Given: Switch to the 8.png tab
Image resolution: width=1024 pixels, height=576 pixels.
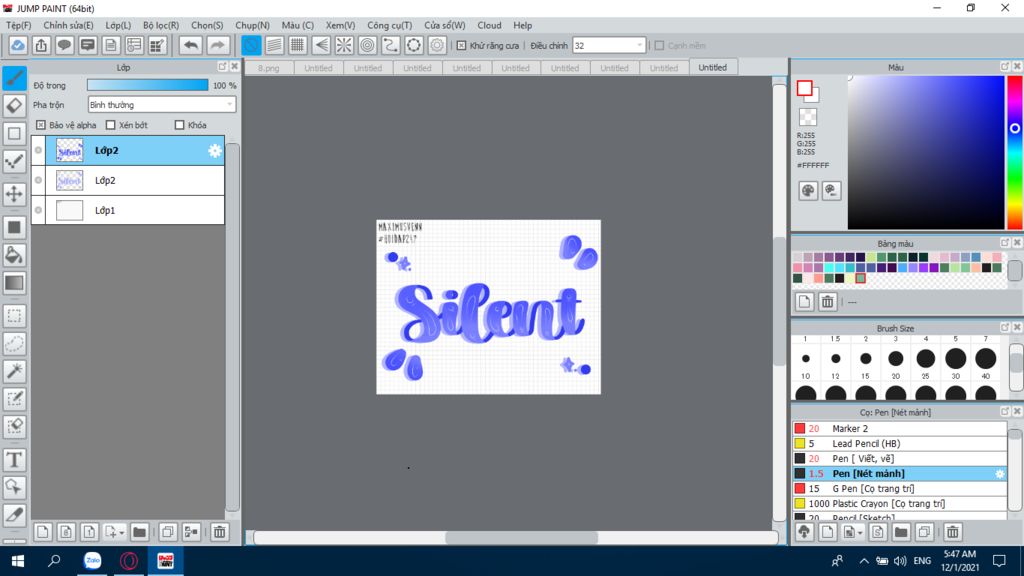Looking at the screenshot, I should coord(268,68).
